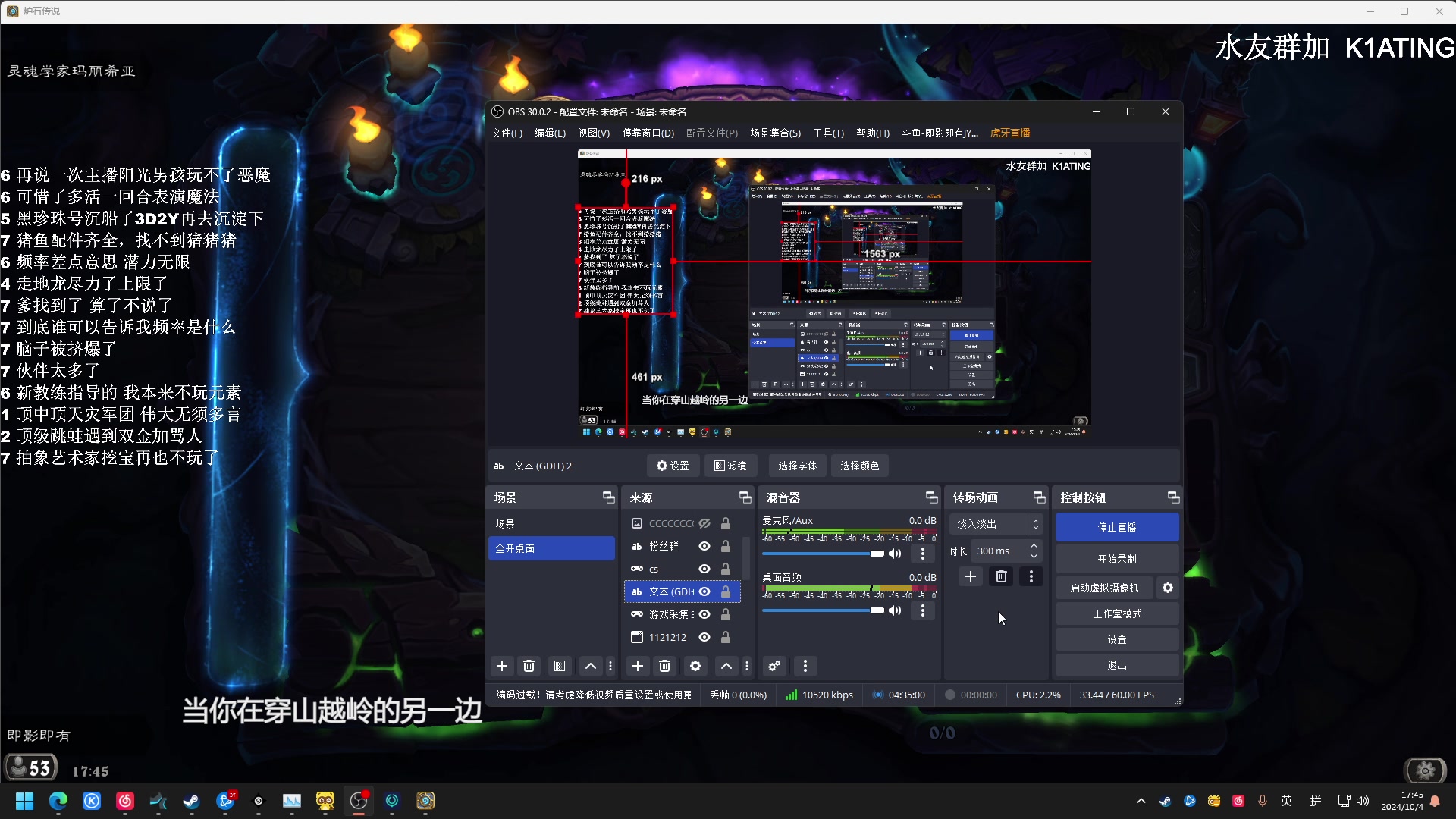Open the 视图(V) menu
The height and width of the screenshot is (819, 1456).
(594, 133)
